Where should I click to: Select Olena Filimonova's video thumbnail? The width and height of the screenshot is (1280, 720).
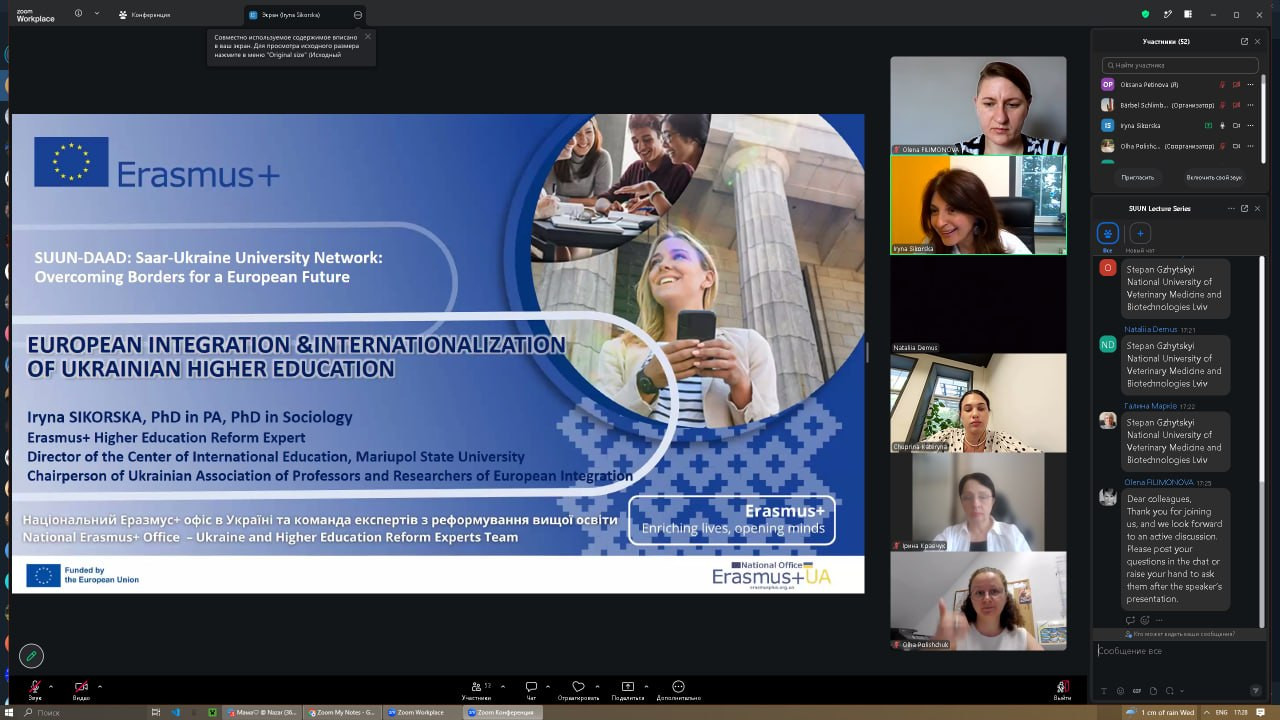[978, 105]
